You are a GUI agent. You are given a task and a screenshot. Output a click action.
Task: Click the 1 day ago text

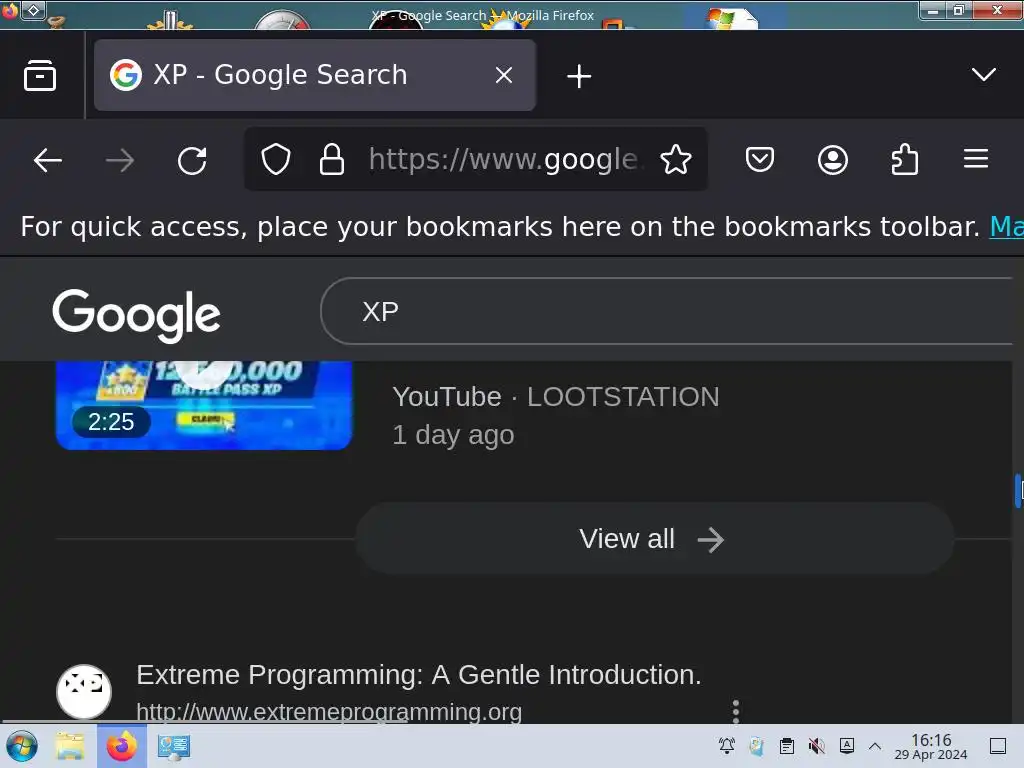pos(453,435)
